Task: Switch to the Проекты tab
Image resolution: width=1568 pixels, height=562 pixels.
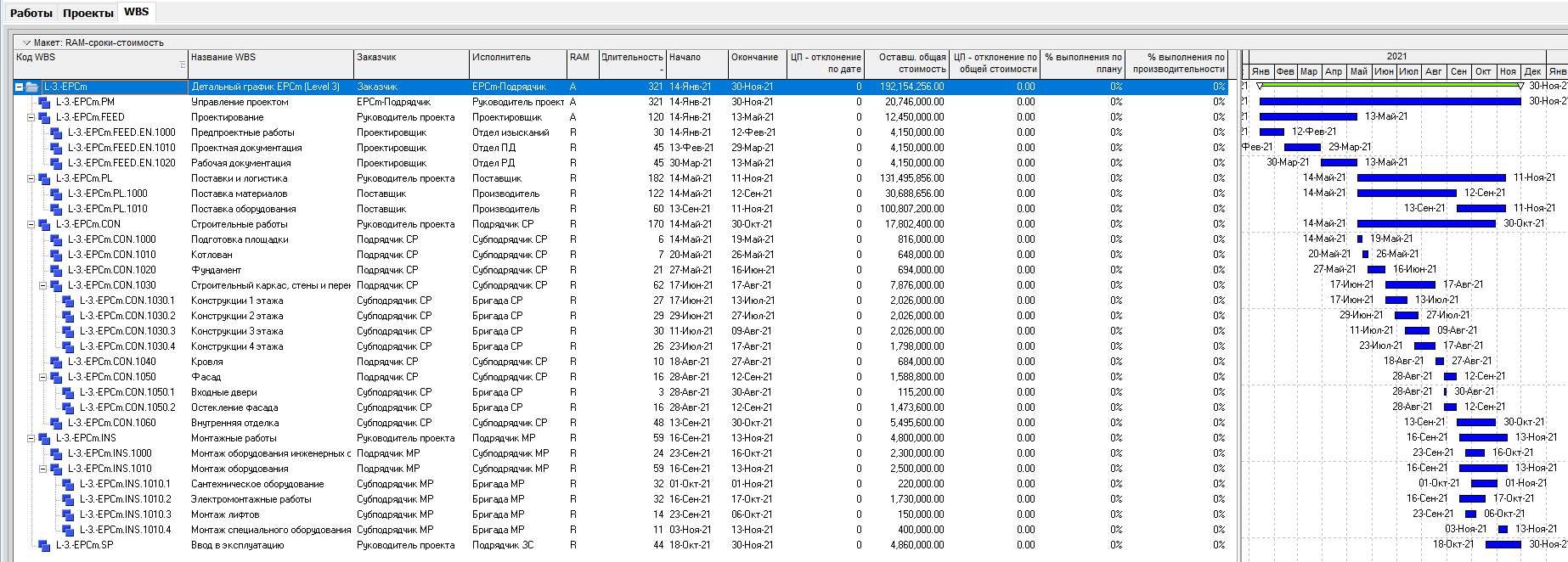Action: click(87, 13)
